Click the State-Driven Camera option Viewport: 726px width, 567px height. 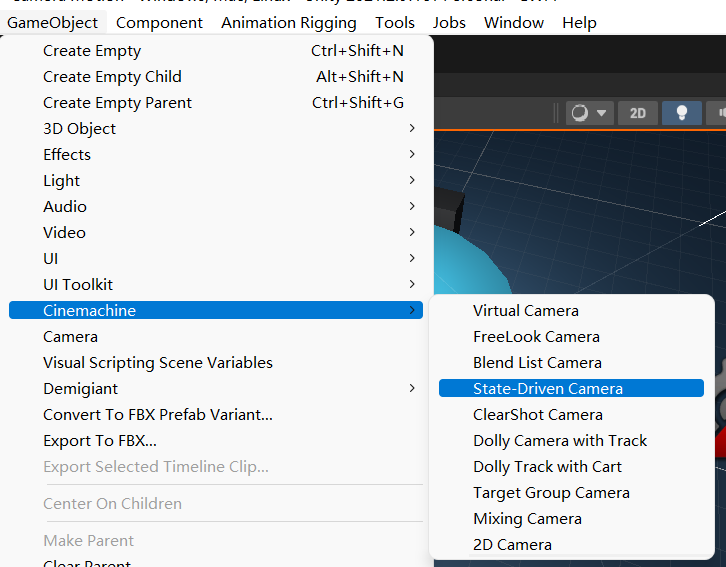click(548, 388)
